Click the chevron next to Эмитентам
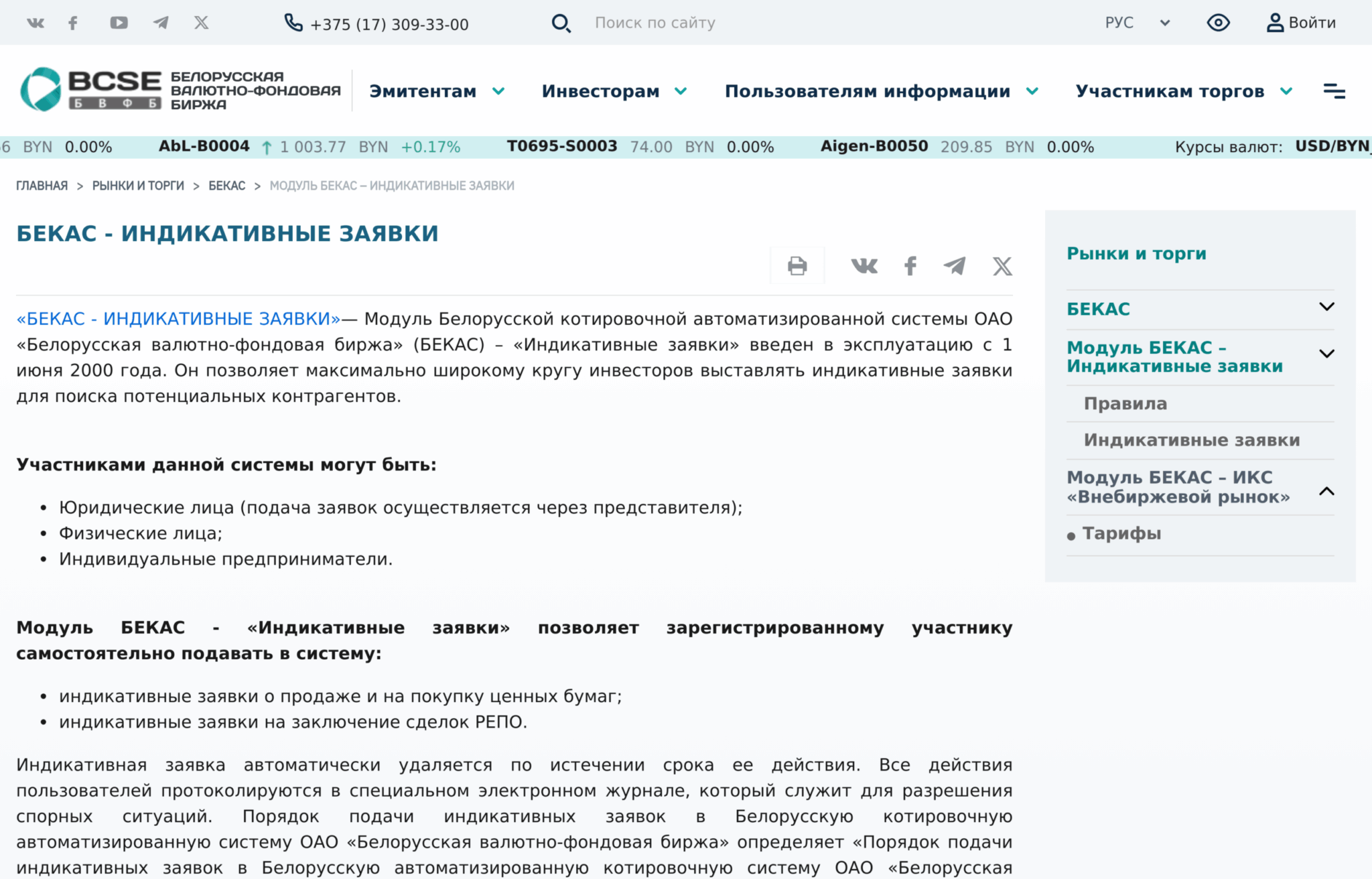Viewport: 1372px width, 879px height. (498, 91)
